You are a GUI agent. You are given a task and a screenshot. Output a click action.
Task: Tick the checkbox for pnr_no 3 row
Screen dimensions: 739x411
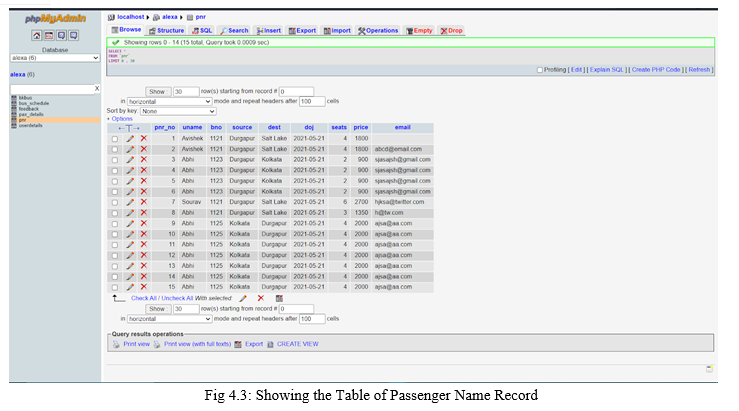coord(115,160)
